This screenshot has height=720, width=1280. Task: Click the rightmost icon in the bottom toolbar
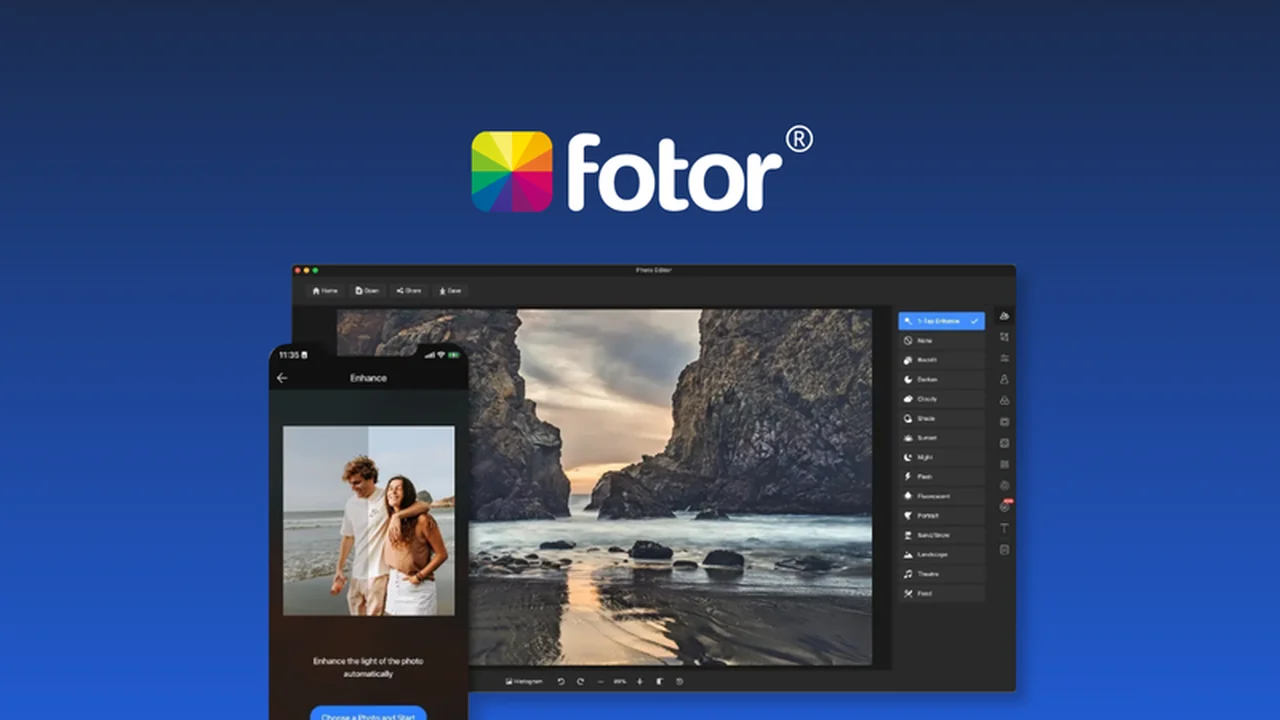[x=679, y=681]
